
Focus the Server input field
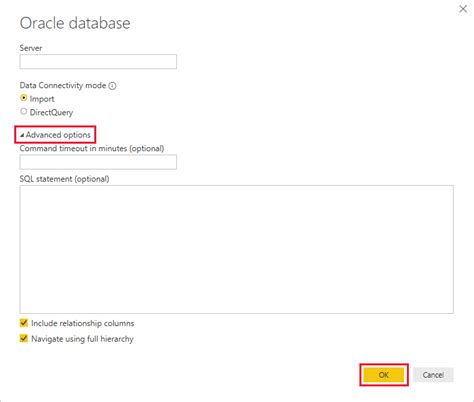98,62
